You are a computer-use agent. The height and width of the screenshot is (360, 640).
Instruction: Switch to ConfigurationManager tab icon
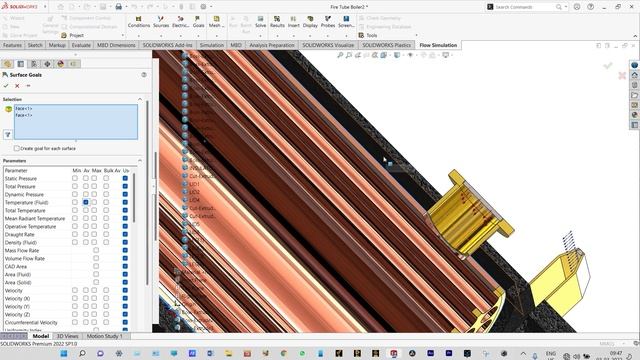[x=34, y=64]
